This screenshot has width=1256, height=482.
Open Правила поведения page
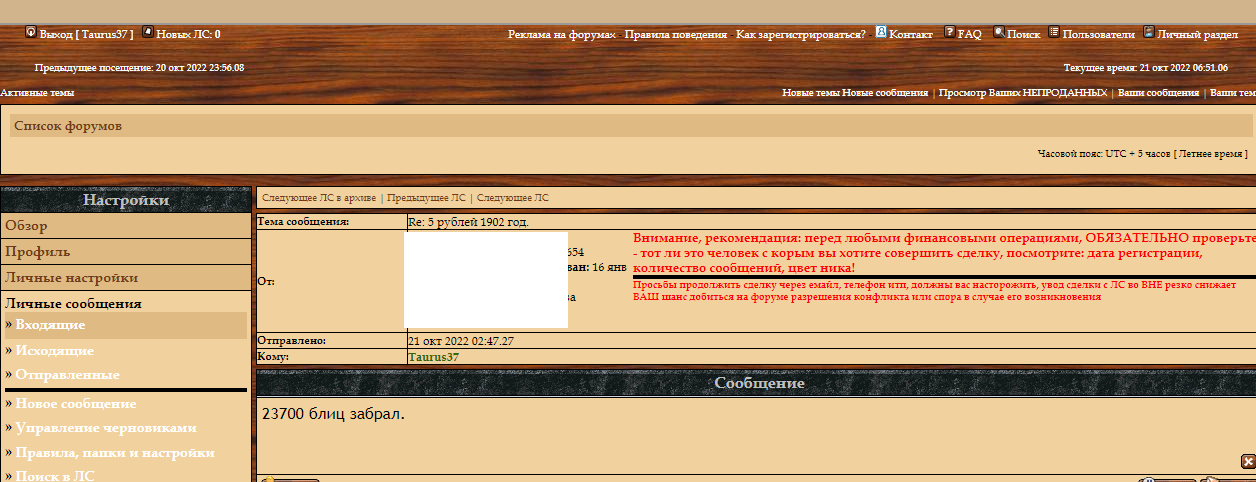pyautogui.click(x=676, y=34)
